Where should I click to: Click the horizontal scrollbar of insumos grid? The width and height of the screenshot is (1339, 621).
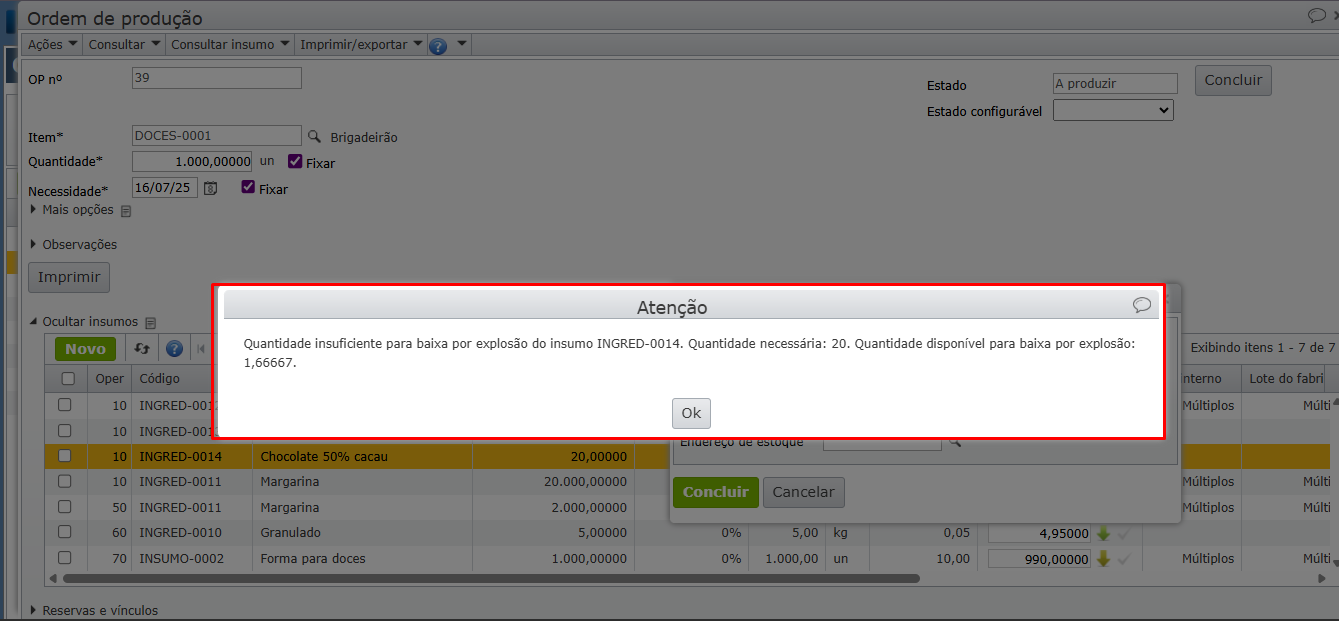[490, 578]
